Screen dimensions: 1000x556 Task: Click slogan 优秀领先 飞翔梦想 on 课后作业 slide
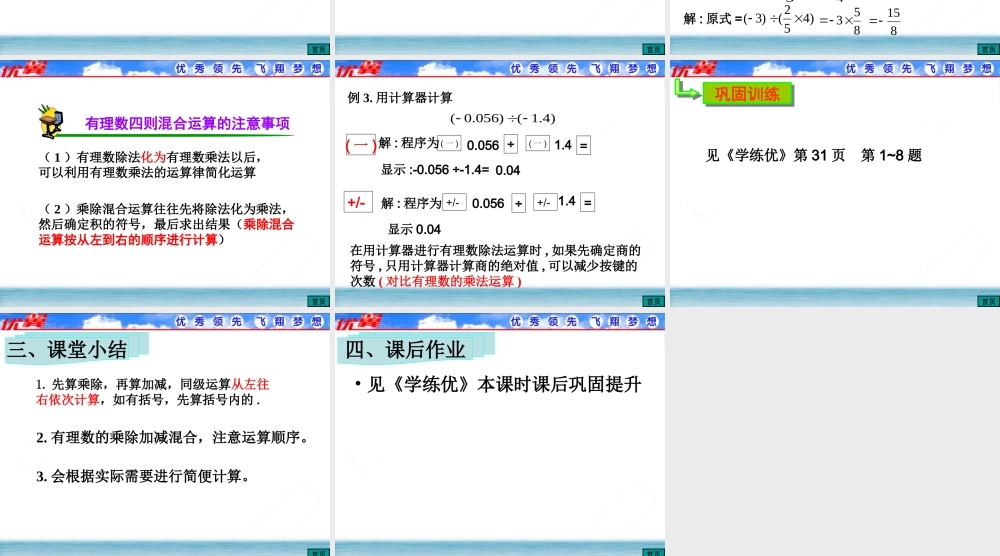[x=584, y=321]
